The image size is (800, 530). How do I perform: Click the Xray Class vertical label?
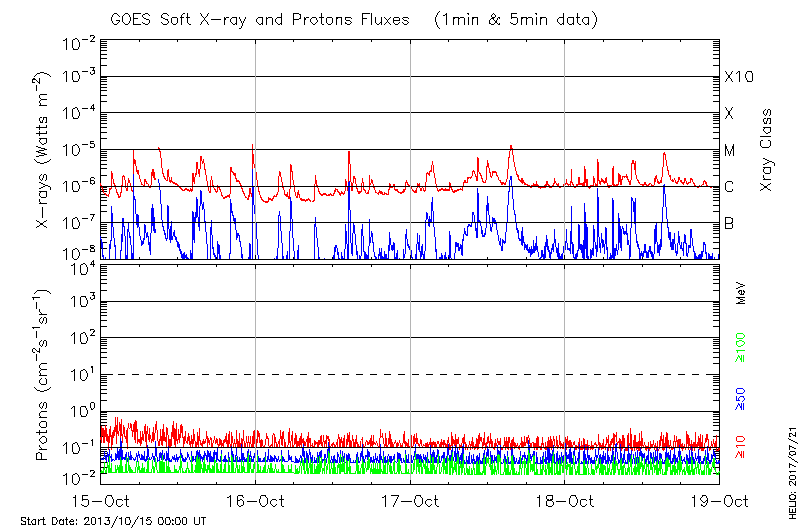[767, 150]
